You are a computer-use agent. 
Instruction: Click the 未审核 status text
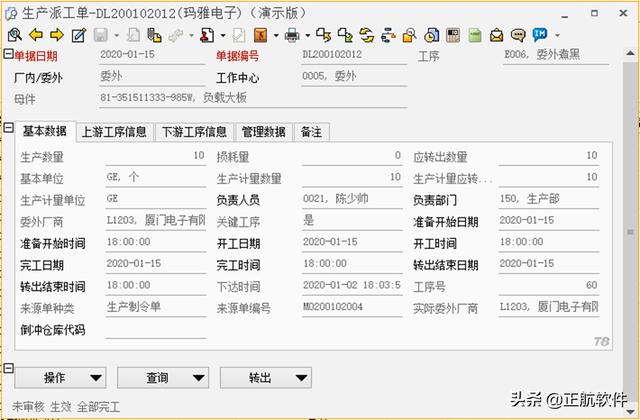(28, 407)
